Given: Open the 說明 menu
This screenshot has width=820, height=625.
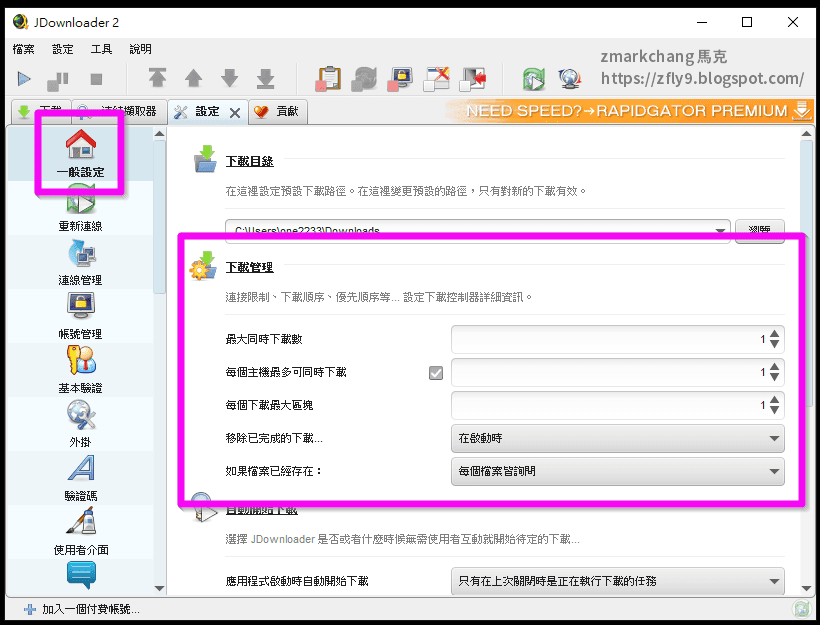Looking at the screenshot, I should [141, 49].
